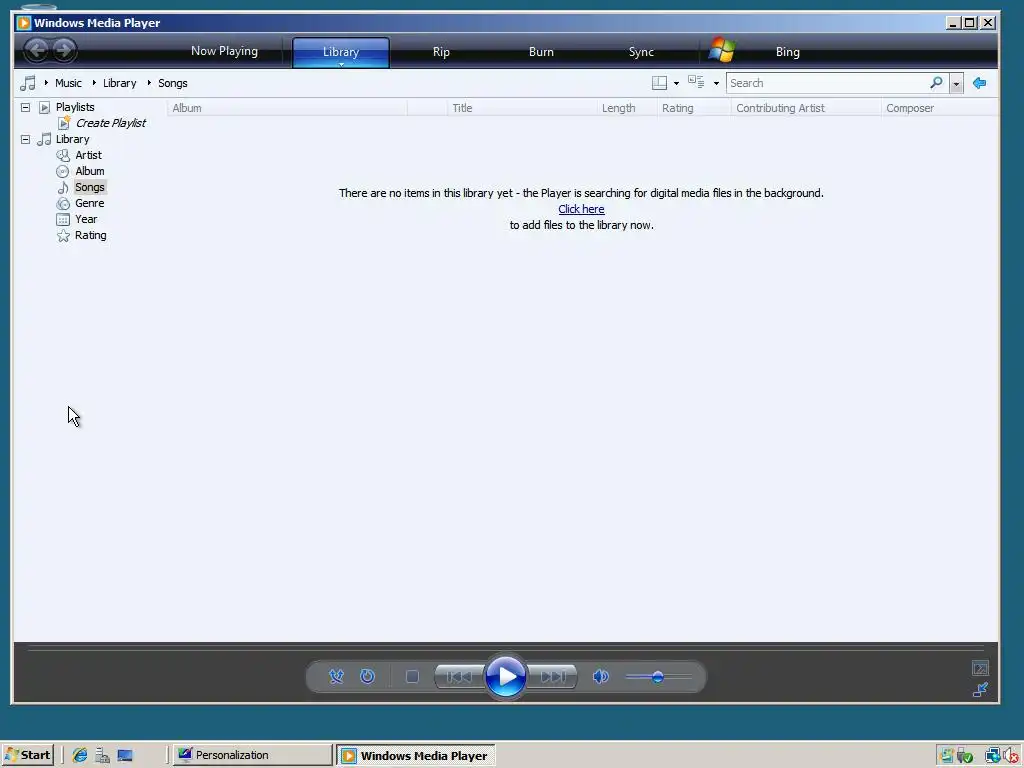Screen dimensions: 1024x768
Task: Select Music in the breadcrumb path
Action: pyautogui.click(x=69, y=83)
